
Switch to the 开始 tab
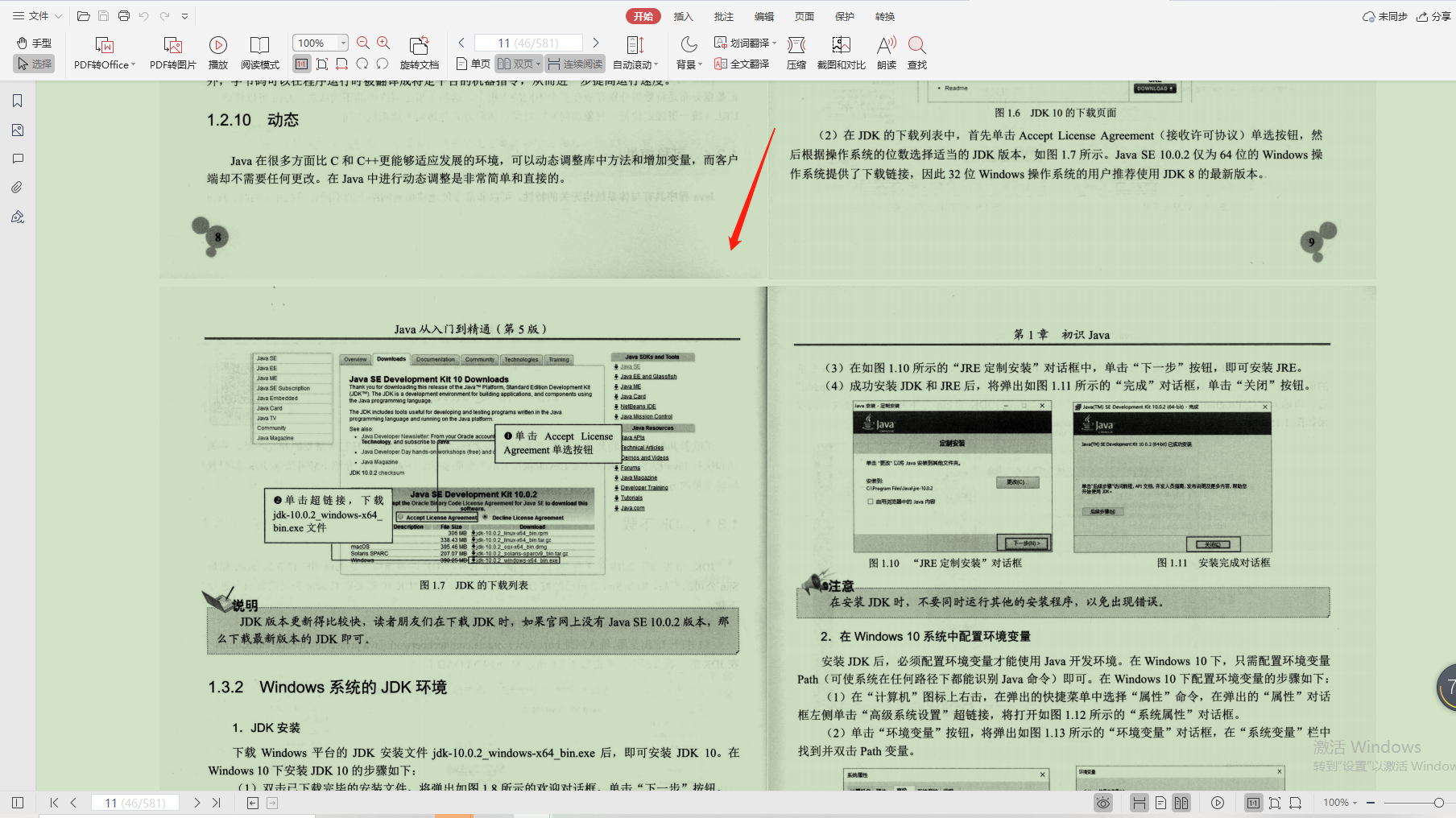[643, 16]
